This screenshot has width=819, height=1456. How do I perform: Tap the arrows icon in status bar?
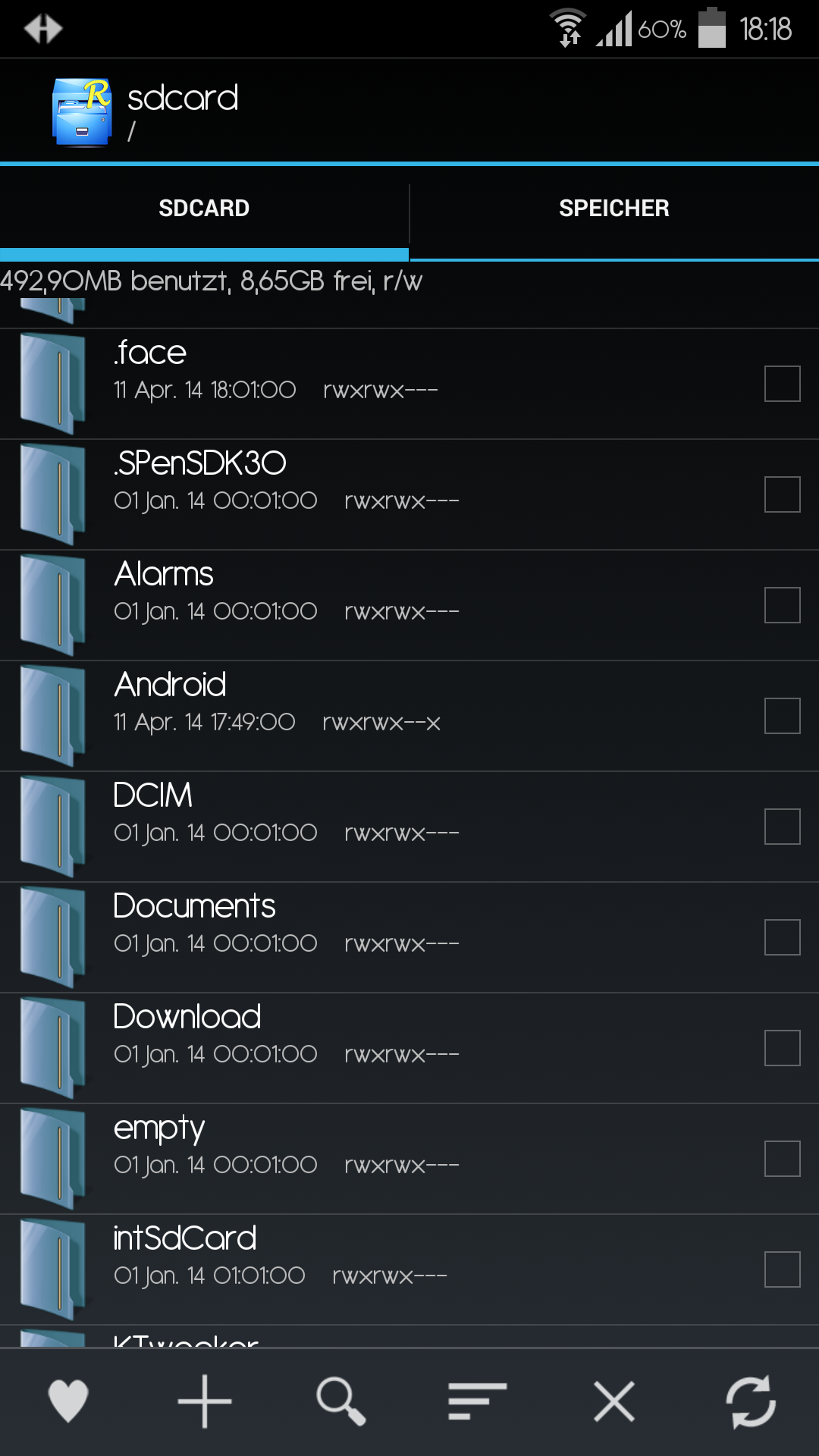point(42,29)
